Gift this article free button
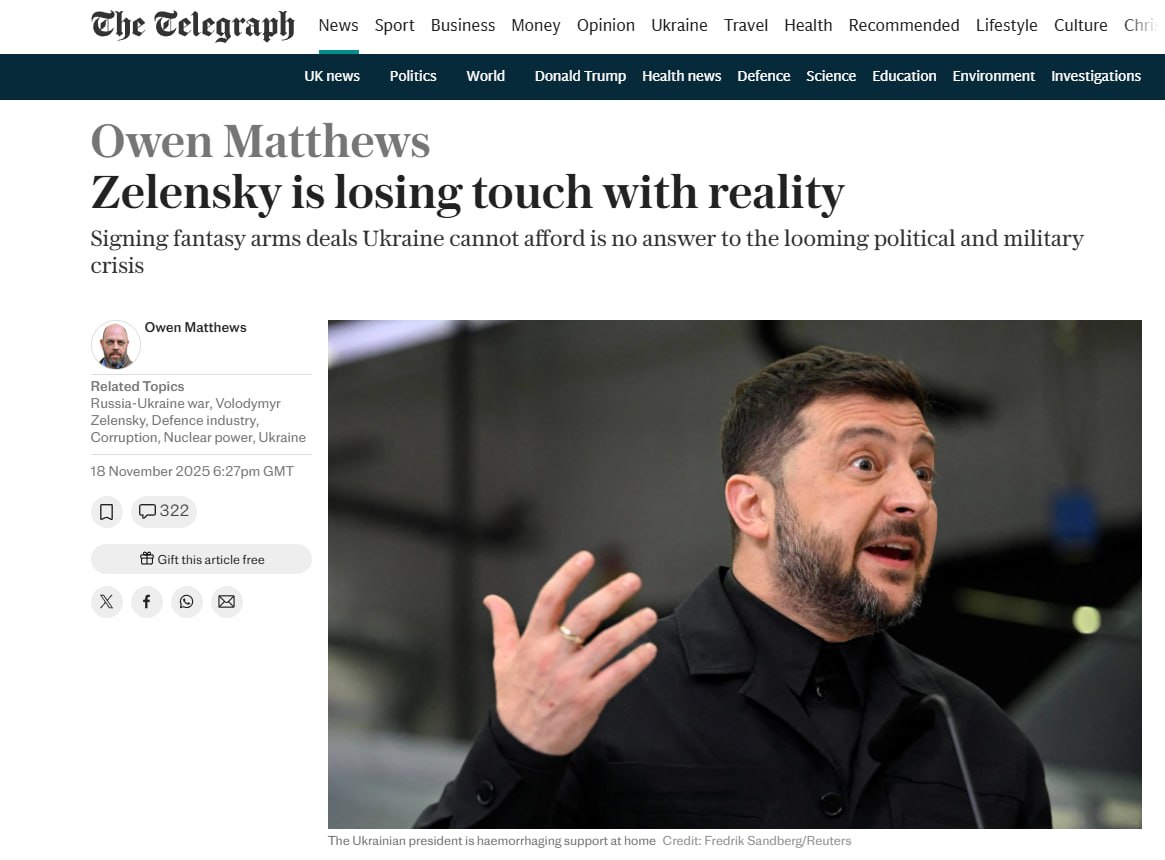Viewport: 1165px width, 860px height. [x=201, y=559]
